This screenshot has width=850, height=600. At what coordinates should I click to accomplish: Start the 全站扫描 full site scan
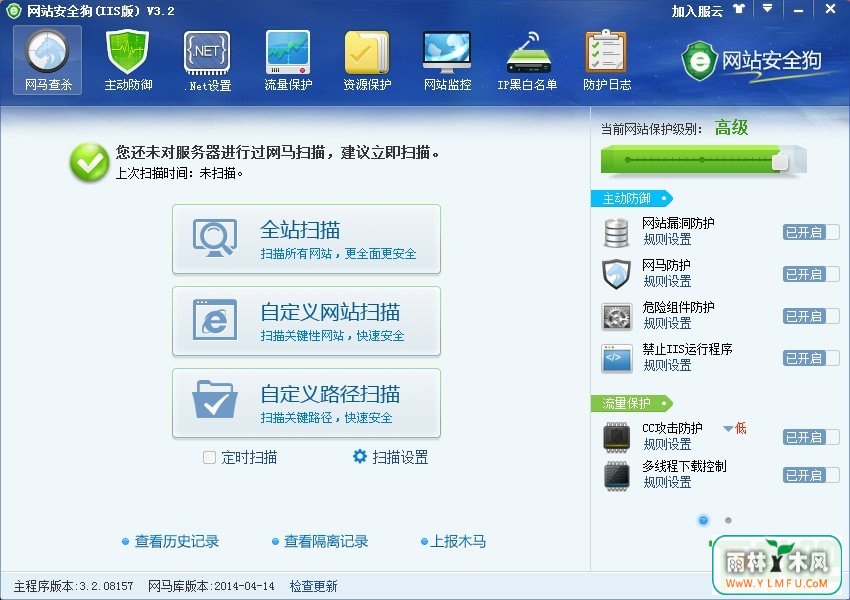click(306, 238)
